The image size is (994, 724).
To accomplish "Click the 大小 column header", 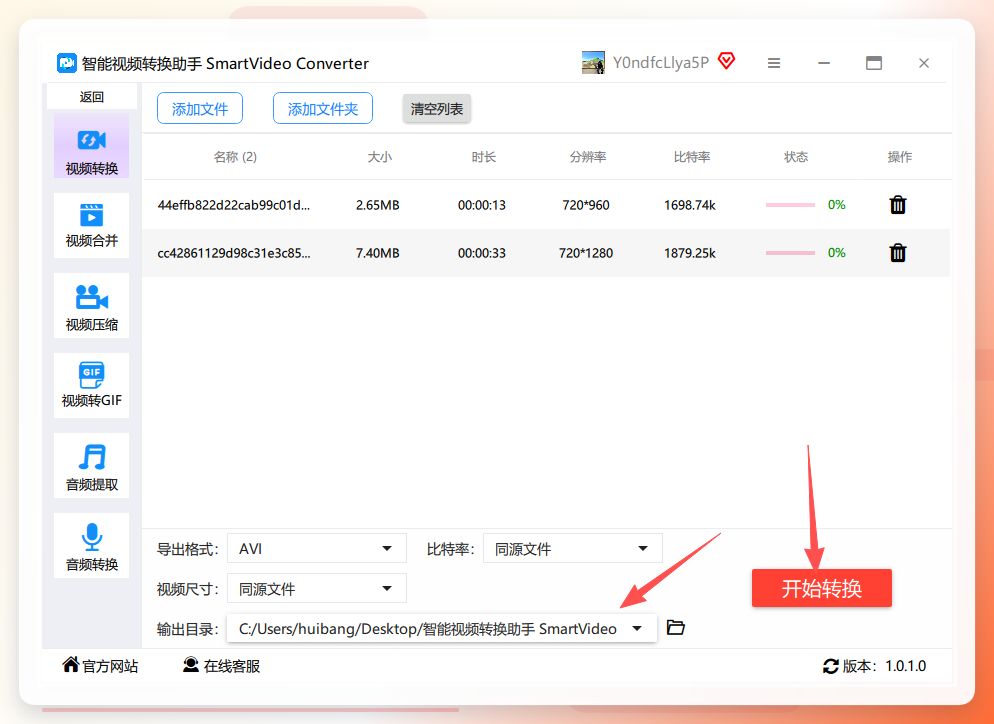I will 380,157.
